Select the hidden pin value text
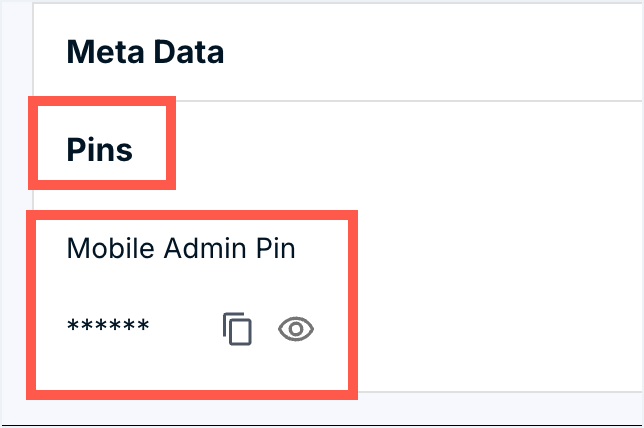The width and height of the screenshot is (644, 428). click(x=108, y=328)
